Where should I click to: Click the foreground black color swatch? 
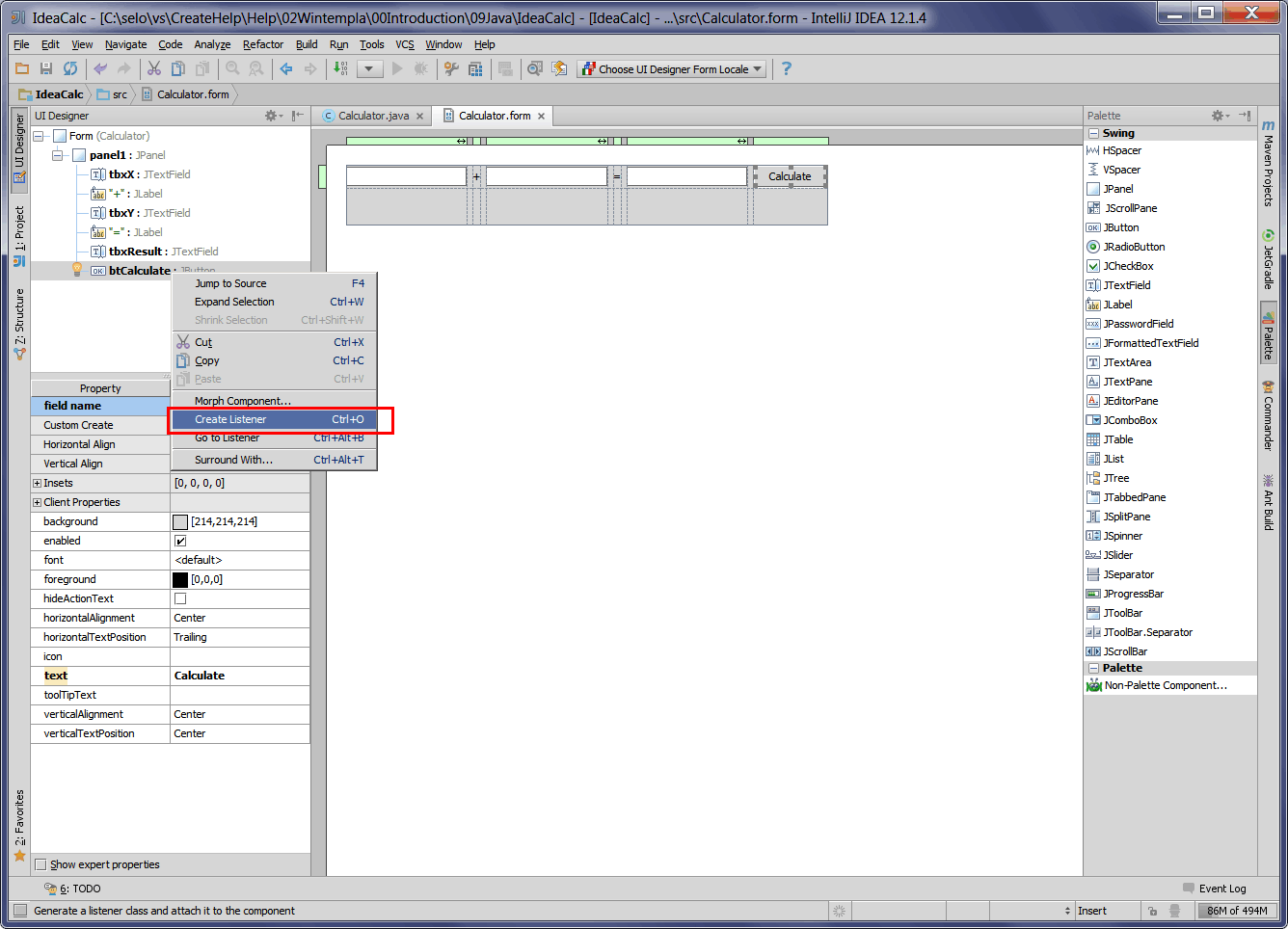click(x=180, y=579)
